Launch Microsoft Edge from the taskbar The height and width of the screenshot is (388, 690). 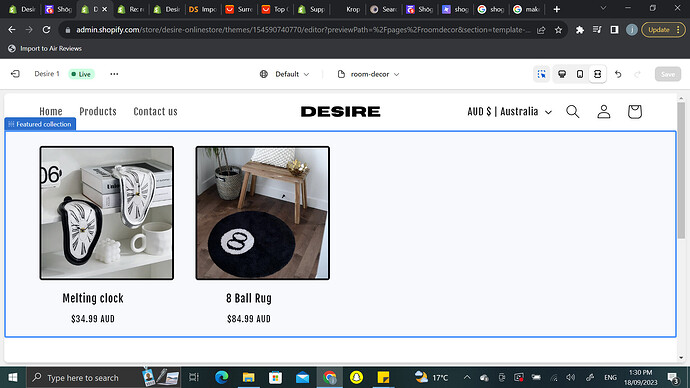point(221,377)
